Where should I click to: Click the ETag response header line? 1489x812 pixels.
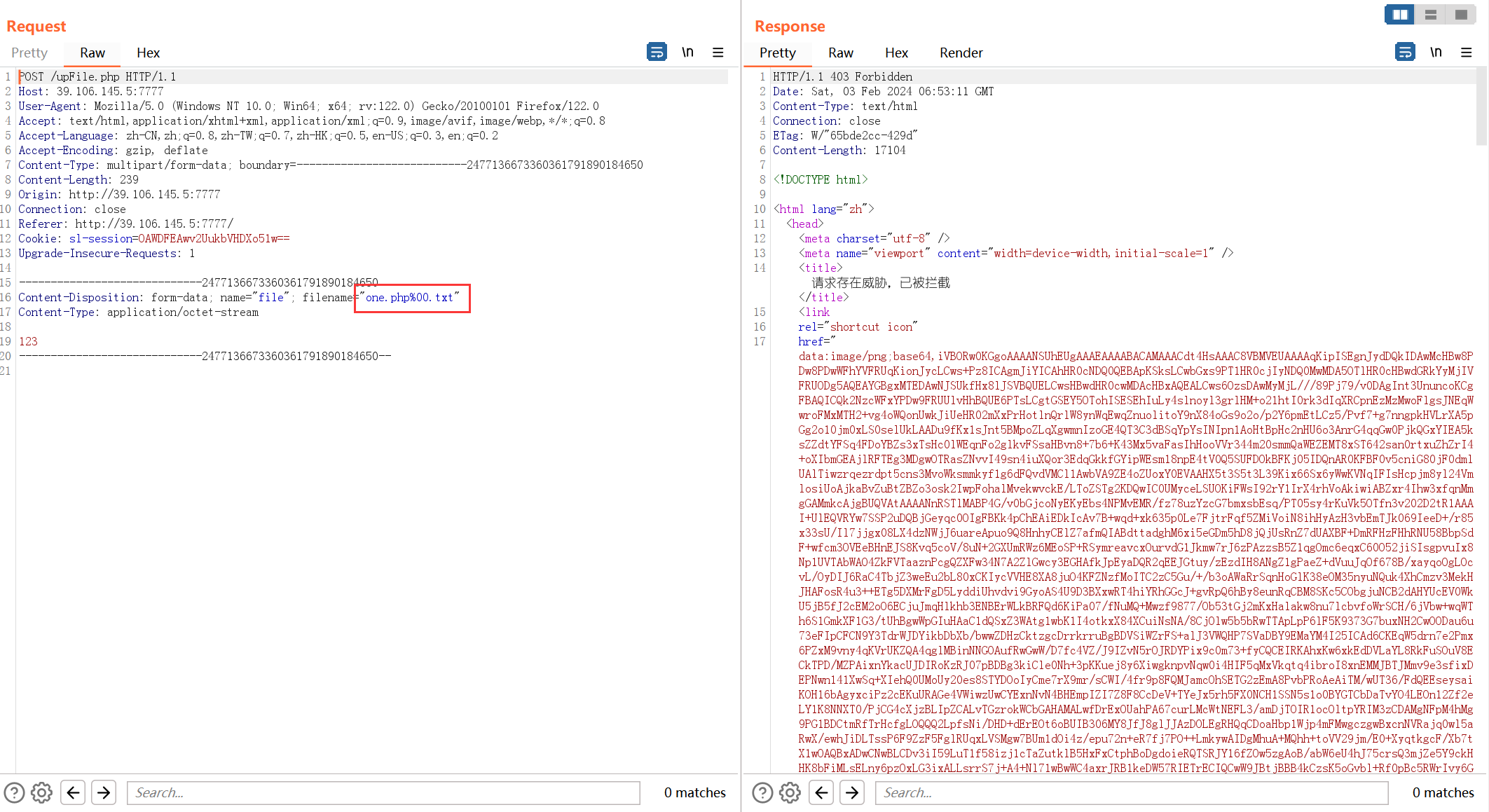(x=844, y=135)
